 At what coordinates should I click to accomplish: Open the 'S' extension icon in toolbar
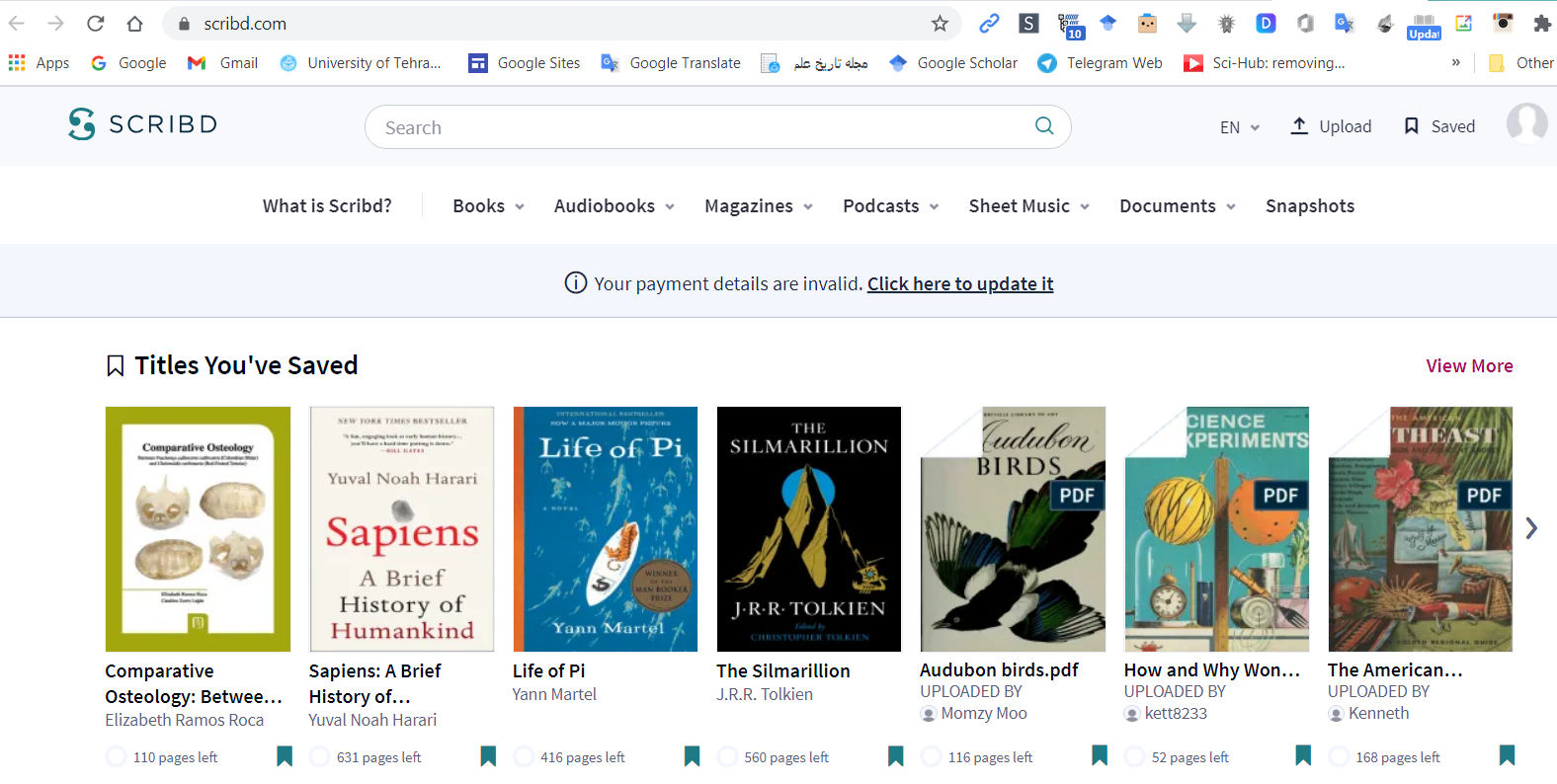coord(1028,23)
